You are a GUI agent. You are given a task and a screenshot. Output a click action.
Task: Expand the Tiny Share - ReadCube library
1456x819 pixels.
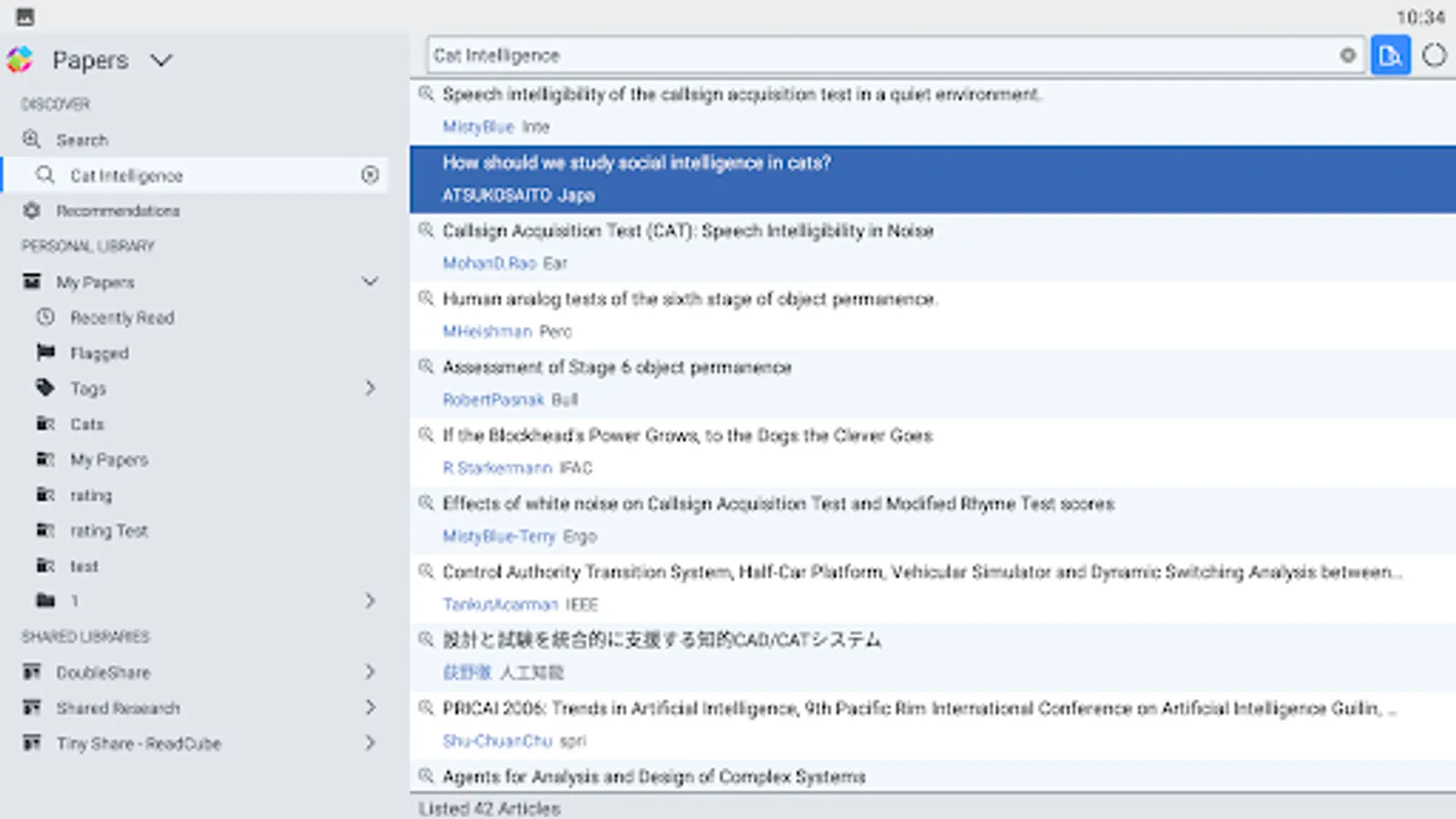[369, 743]
